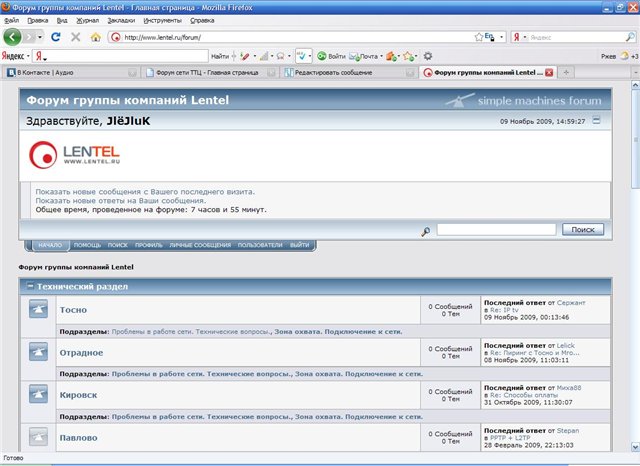Screen dimensions: 640x466
Task: Open Yandex Bar settings gear
Action: [427, 56]
